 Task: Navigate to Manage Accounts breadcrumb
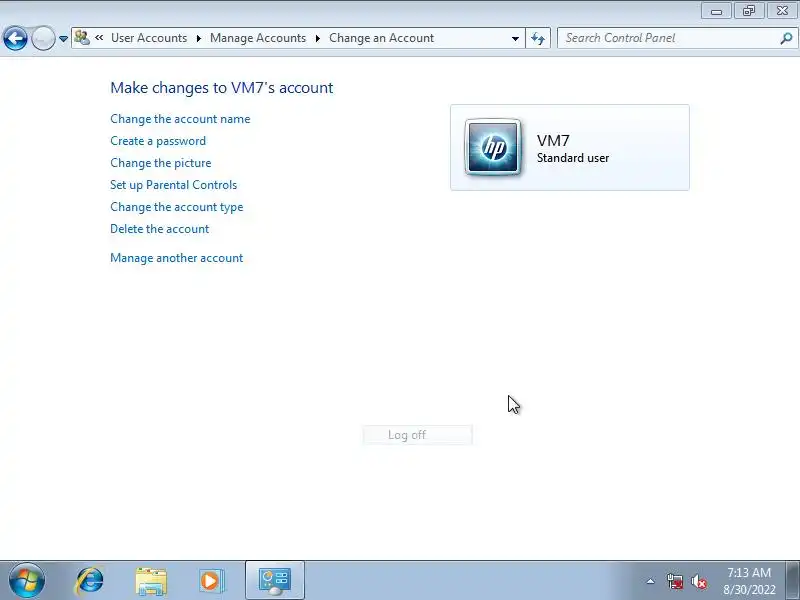(258, 38)
